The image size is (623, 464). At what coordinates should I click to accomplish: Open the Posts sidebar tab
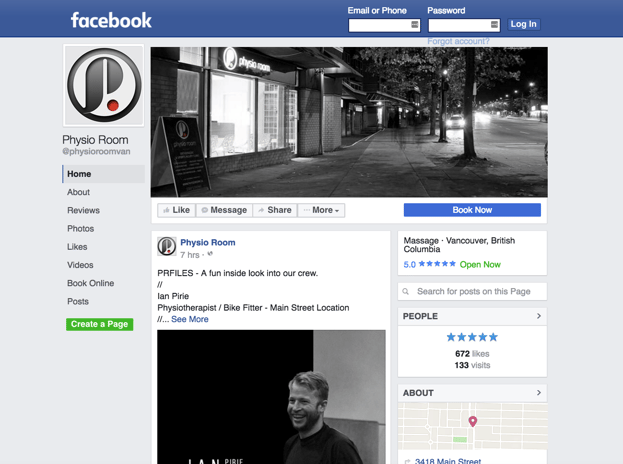point(78,302)
